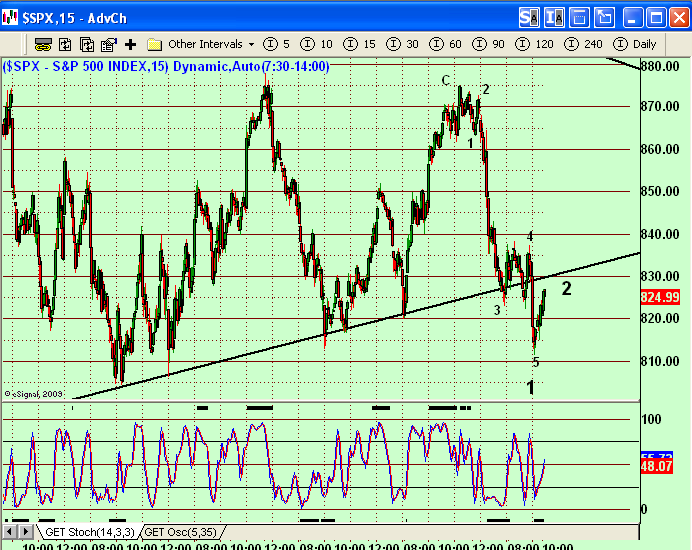The image size is (692, 550).
Task: Open the Other Intervals dropdown
Action: pyautogui.click(x=211, y=44)
